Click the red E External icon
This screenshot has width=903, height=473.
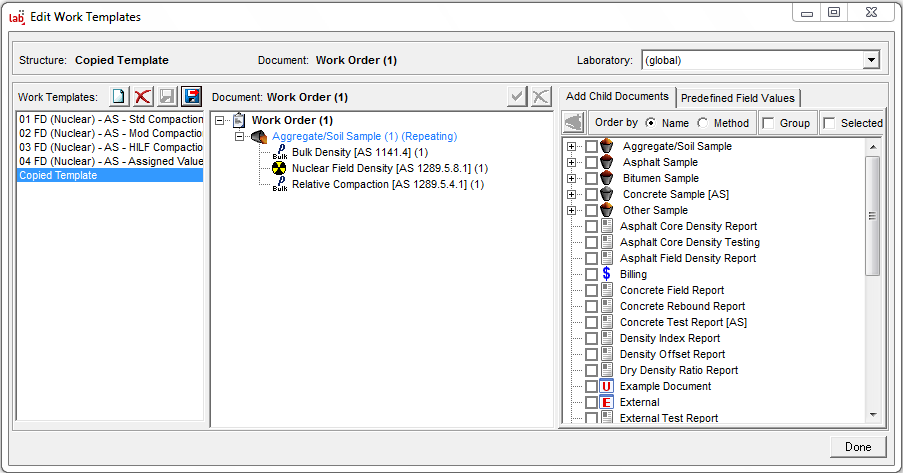(606, 402)
